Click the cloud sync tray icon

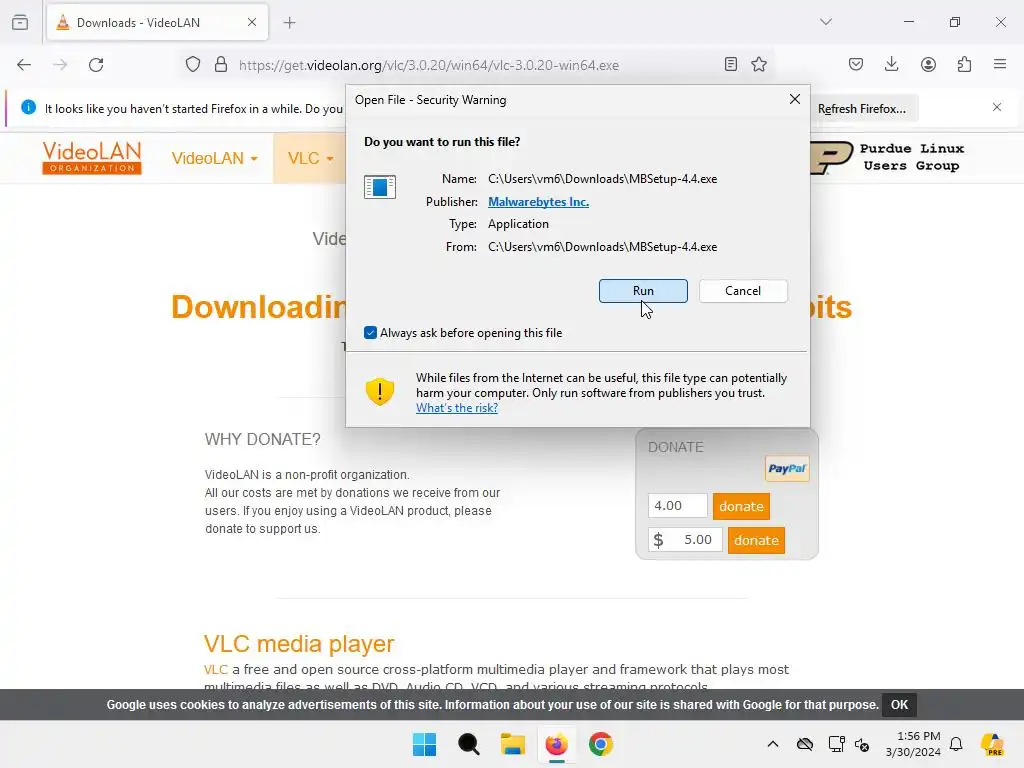point(805,744)
